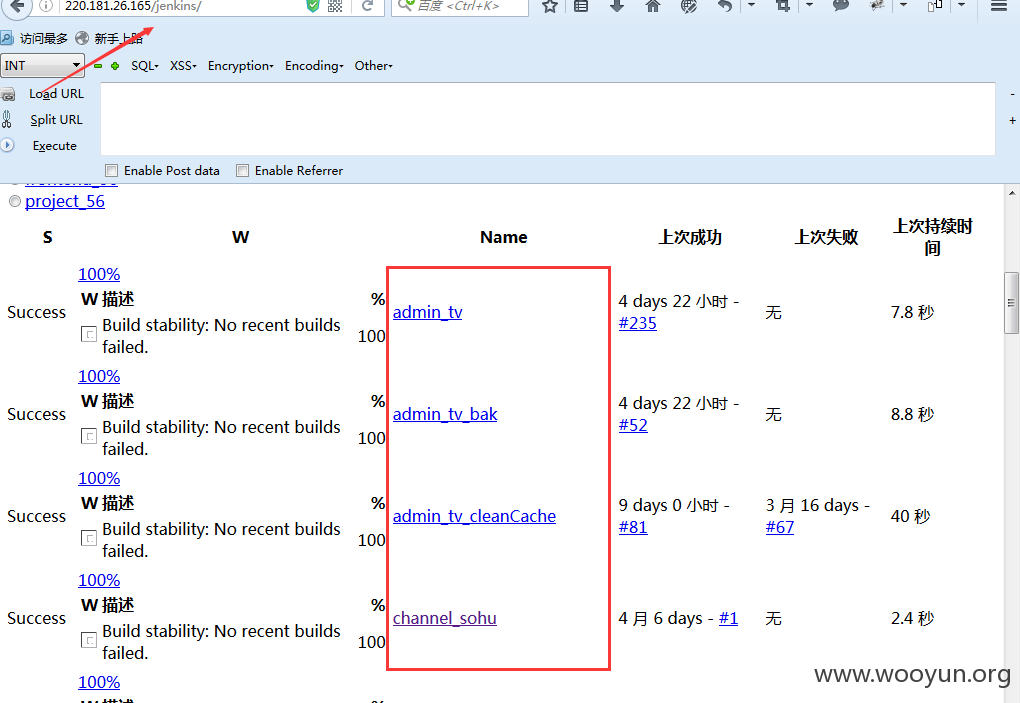Expand the Encryption dropdown menu

click(x=241, y=66)
